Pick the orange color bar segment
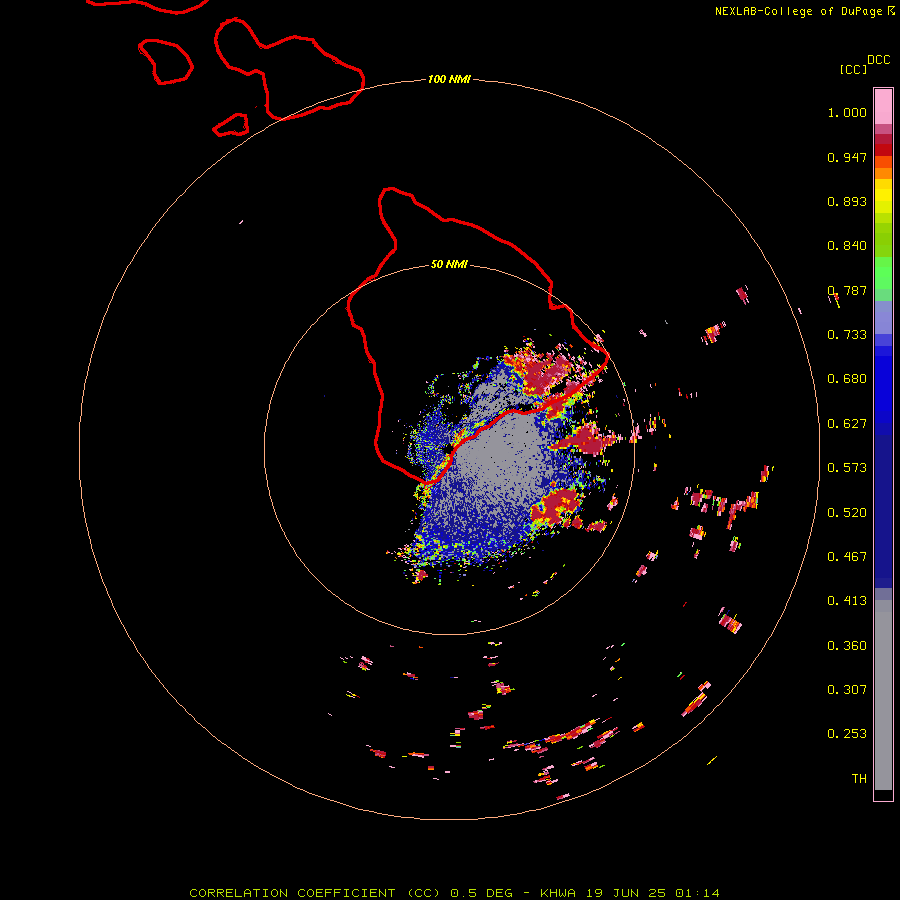900x900 pixels. [x=883, y=173]
